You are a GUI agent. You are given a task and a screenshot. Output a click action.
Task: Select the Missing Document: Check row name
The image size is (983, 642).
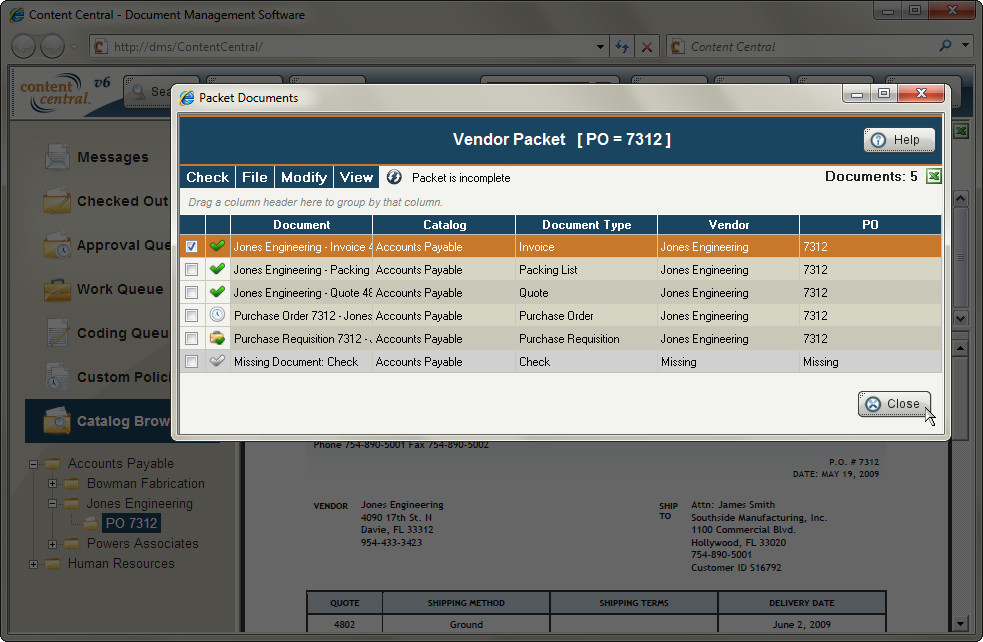click(296, 362)
